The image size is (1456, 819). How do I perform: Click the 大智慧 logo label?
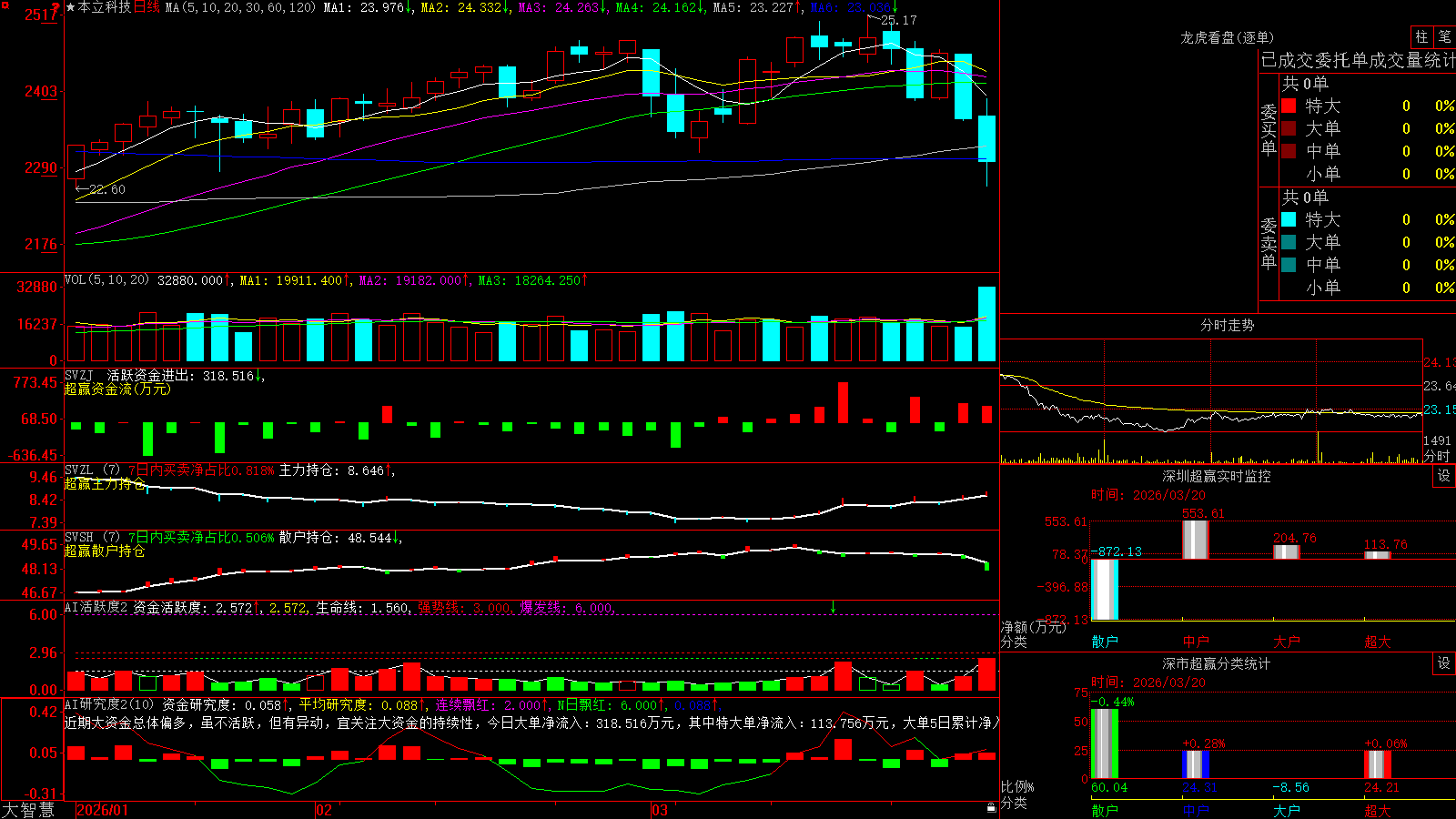click(x=28, y=810)
